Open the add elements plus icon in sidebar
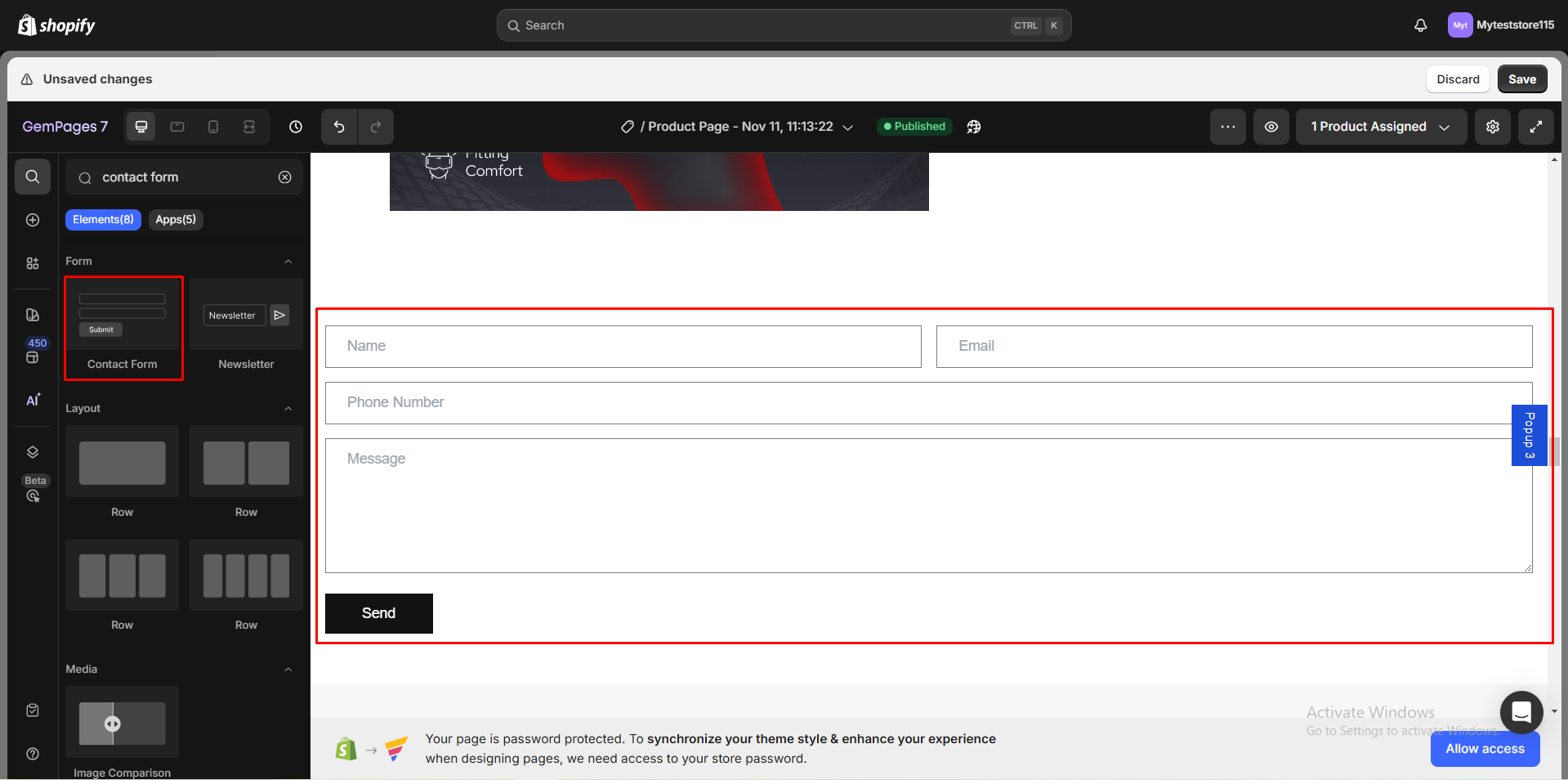 (32, 219)
